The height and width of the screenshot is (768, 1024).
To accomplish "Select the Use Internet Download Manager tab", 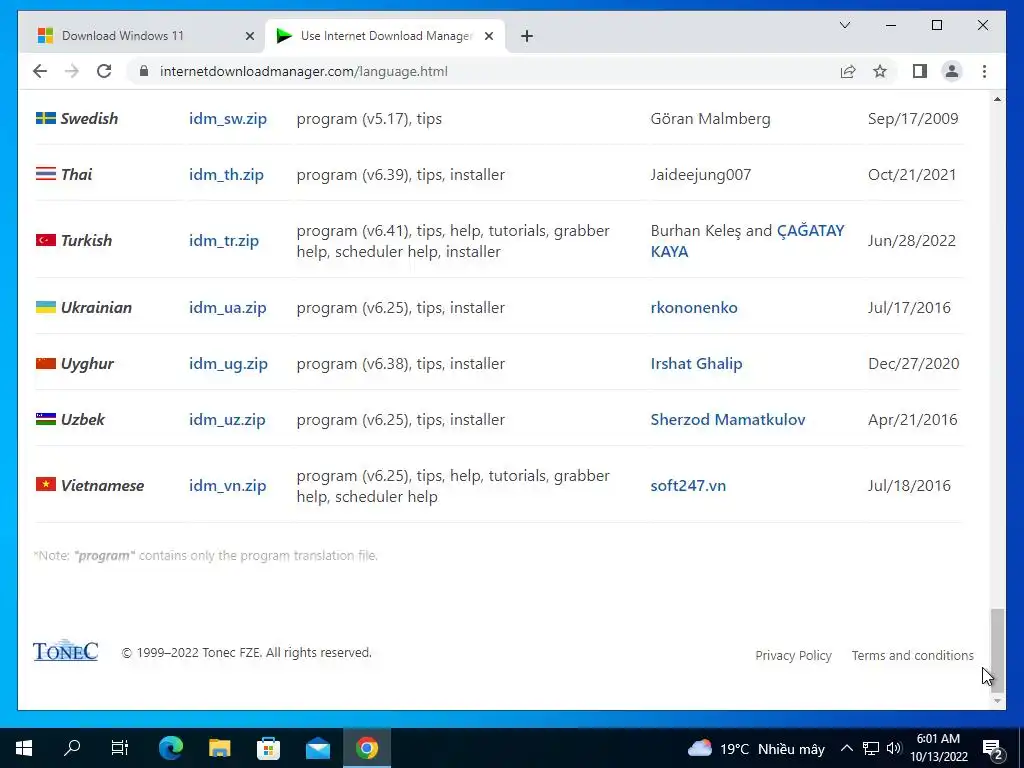I will click(x=385, y=36).
